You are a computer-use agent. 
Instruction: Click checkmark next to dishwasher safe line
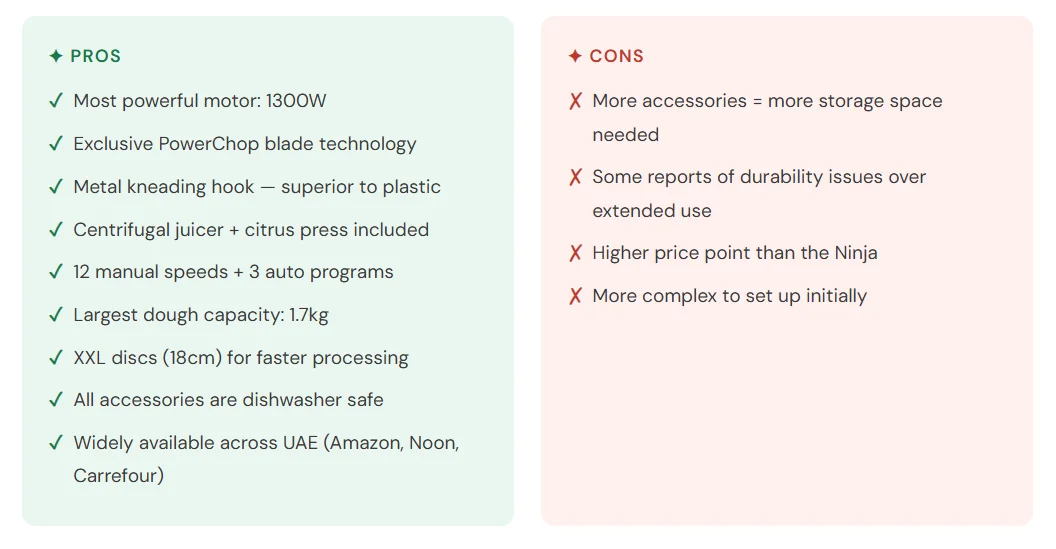click(56, 400)
